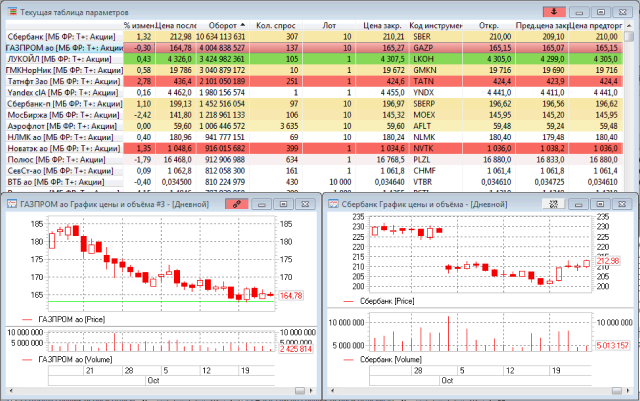Click the Кол. спрос column header

pos(273,24)
